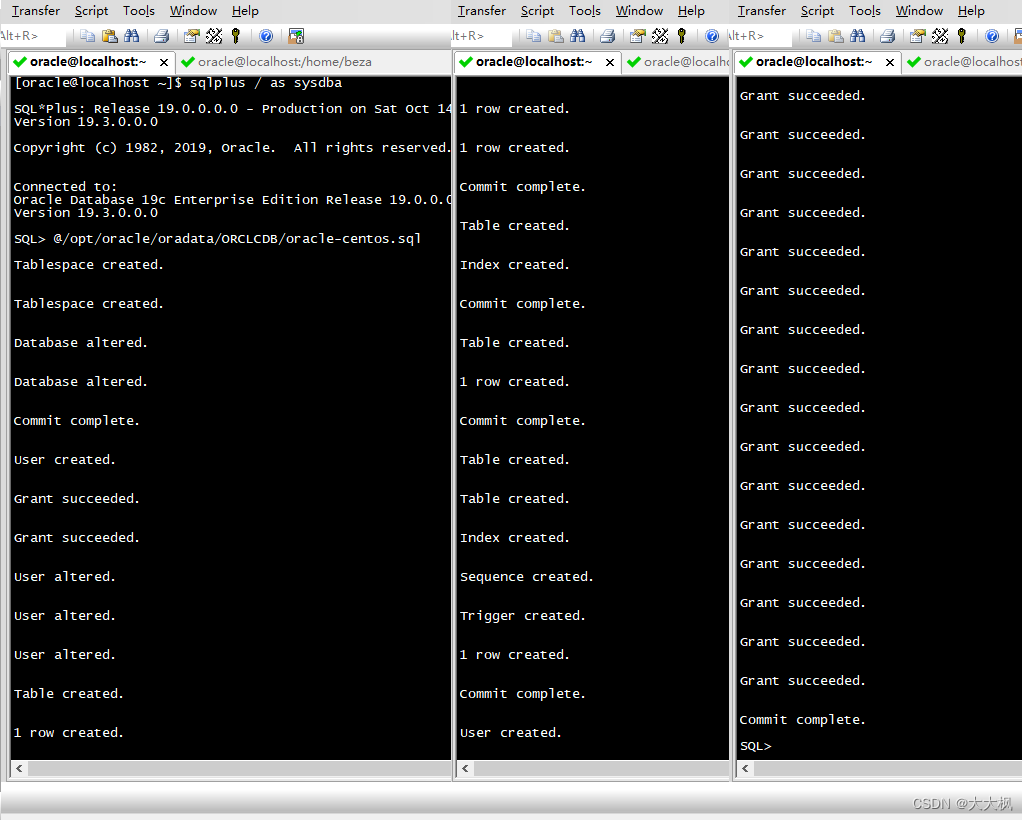Open Transfer menu in middle window

click(x=482, y=11)
